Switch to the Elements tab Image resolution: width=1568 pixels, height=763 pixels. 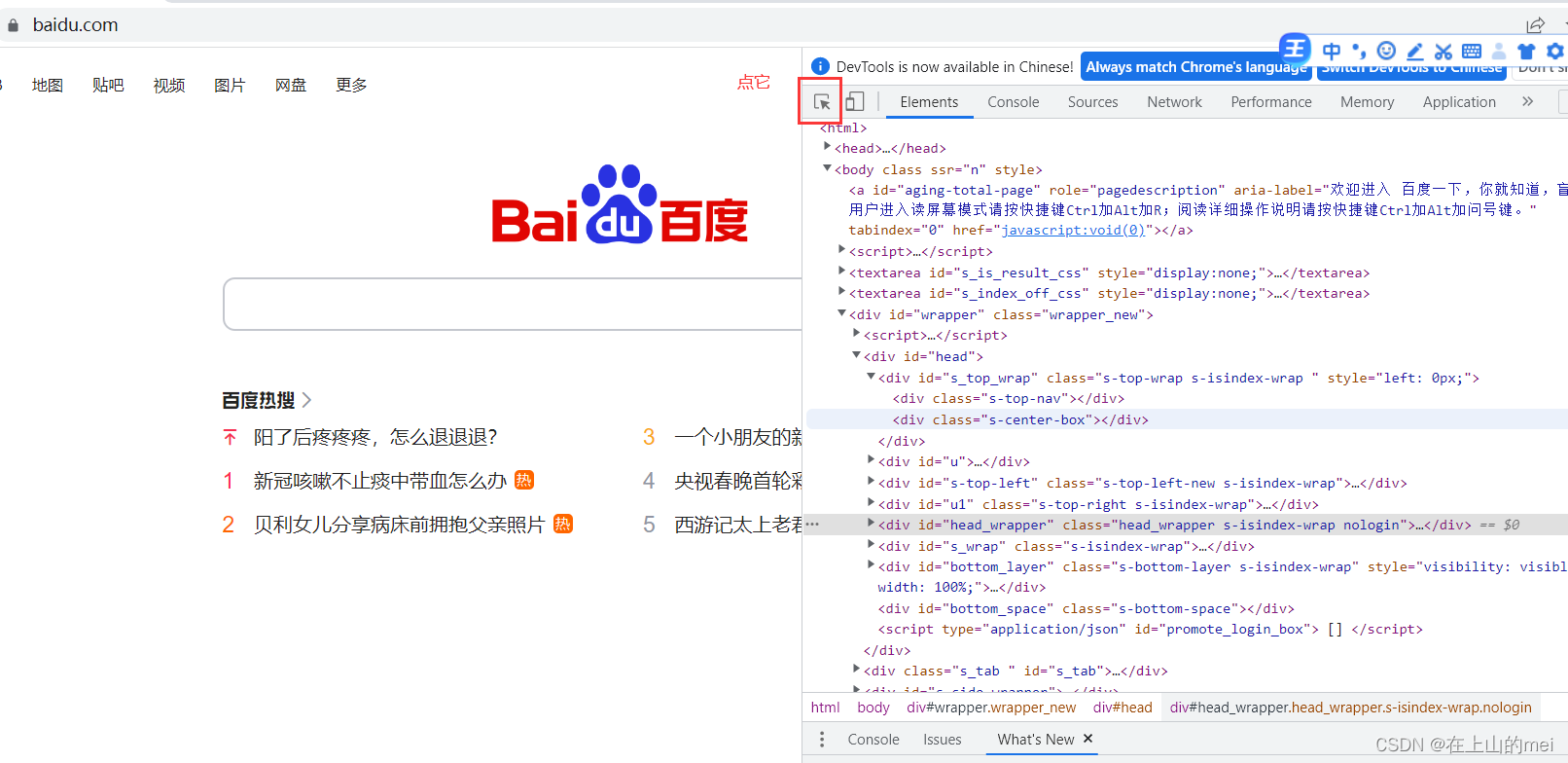(929, 101)
